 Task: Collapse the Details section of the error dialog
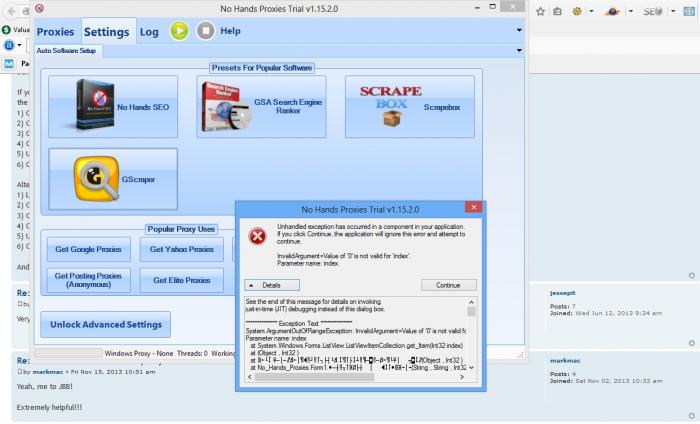(272, 285)
